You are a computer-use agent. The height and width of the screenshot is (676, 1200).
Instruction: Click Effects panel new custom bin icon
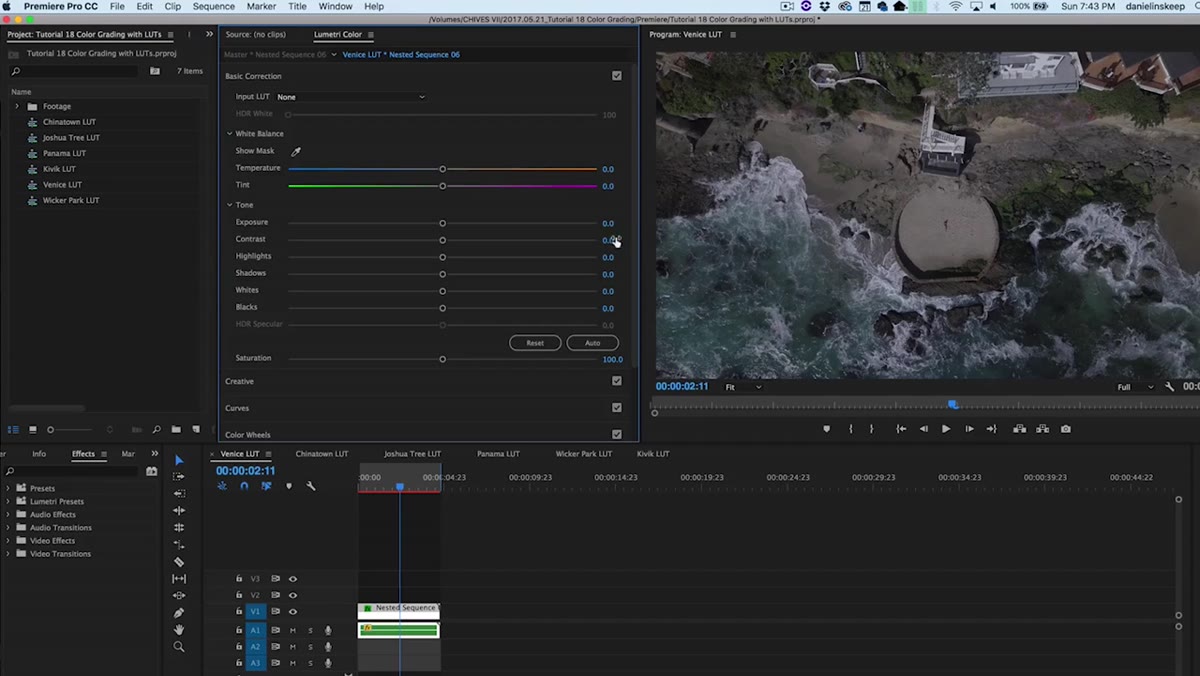[152, 471]
